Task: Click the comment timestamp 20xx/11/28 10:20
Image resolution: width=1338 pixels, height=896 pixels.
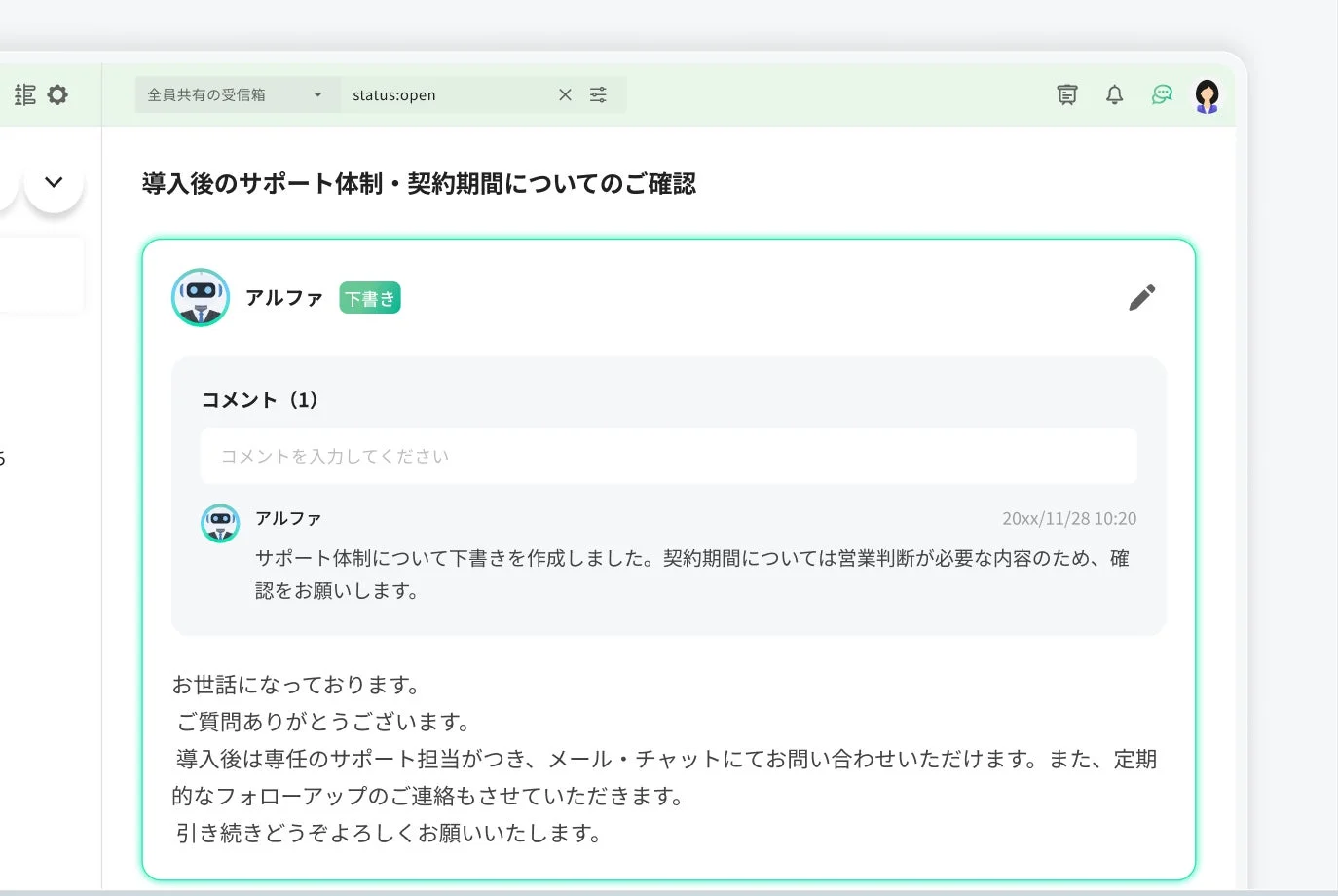Action: click(x=1069, y=518)
